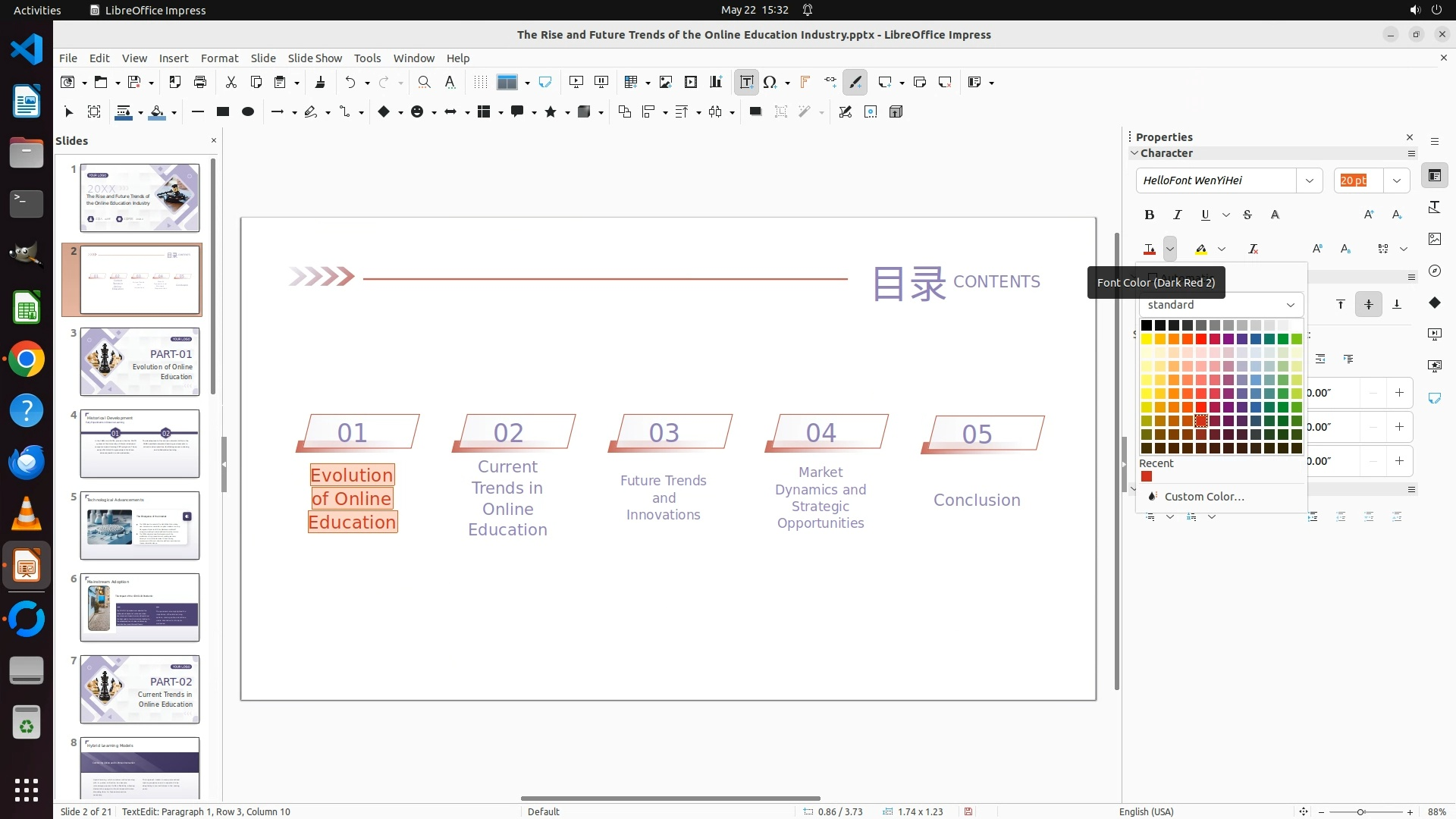Open the Format menu
The width and height of the screenshot is (1456, 819).
pyautogui.click(x=219, y=58)
